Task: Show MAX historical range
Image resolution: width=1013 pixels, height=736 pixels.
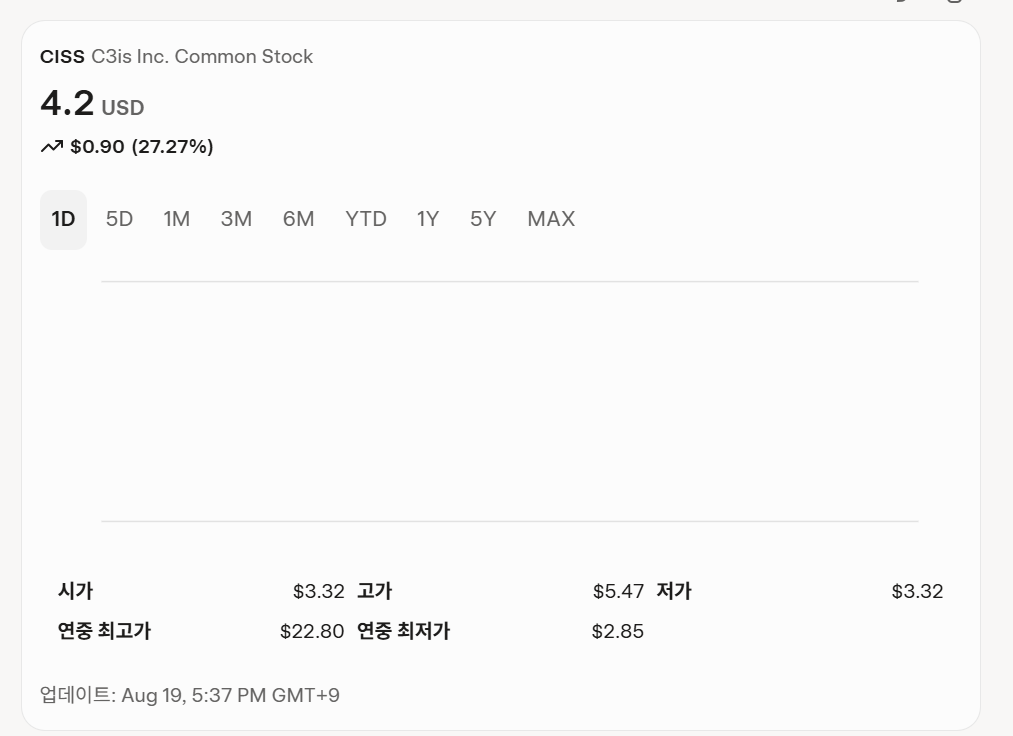Action: (x=551, y=219)
